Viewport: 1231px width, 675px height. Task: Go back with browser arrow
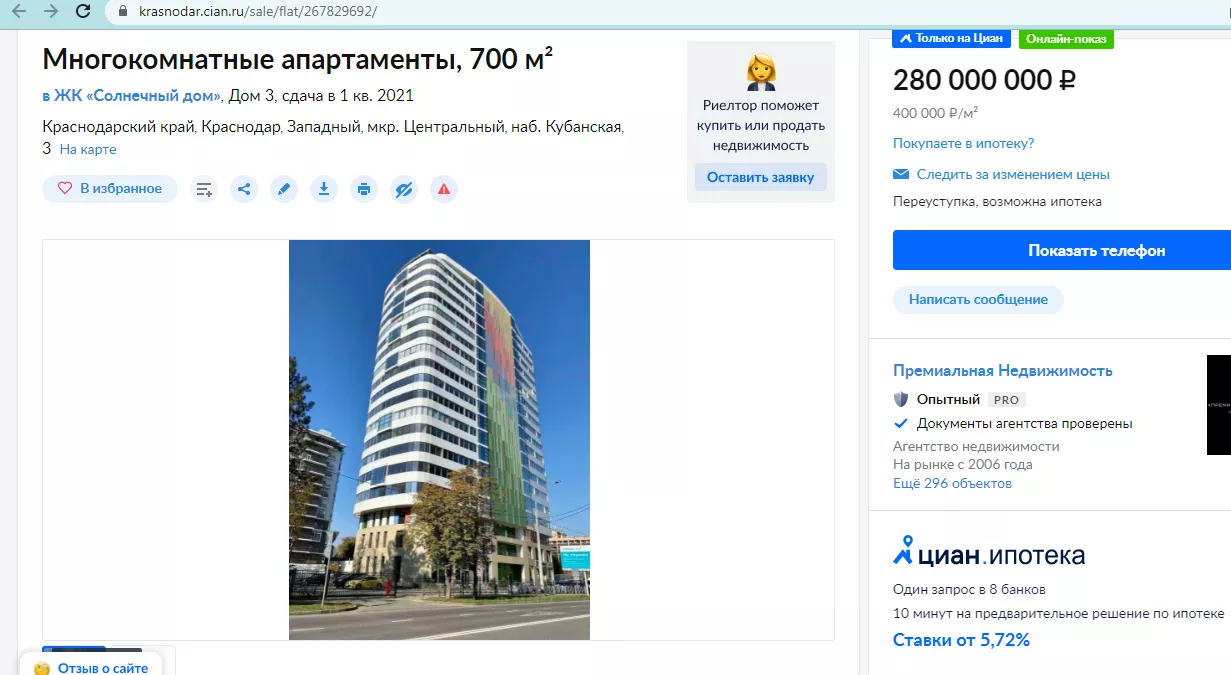pos(18,11)
